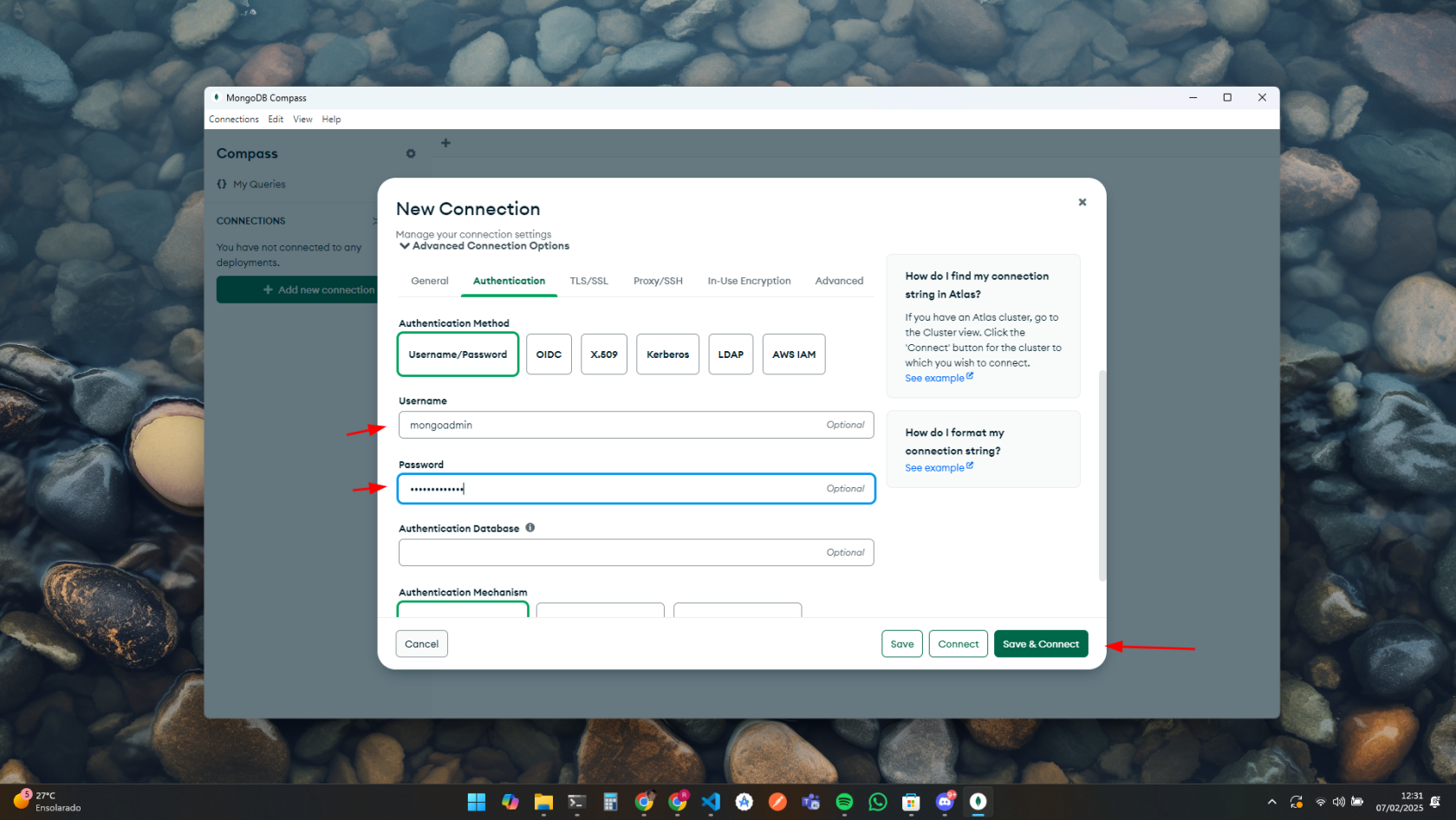Open Compass settings gear icon
This screenshot has width=1456, height=820.
tap(411, 153)
